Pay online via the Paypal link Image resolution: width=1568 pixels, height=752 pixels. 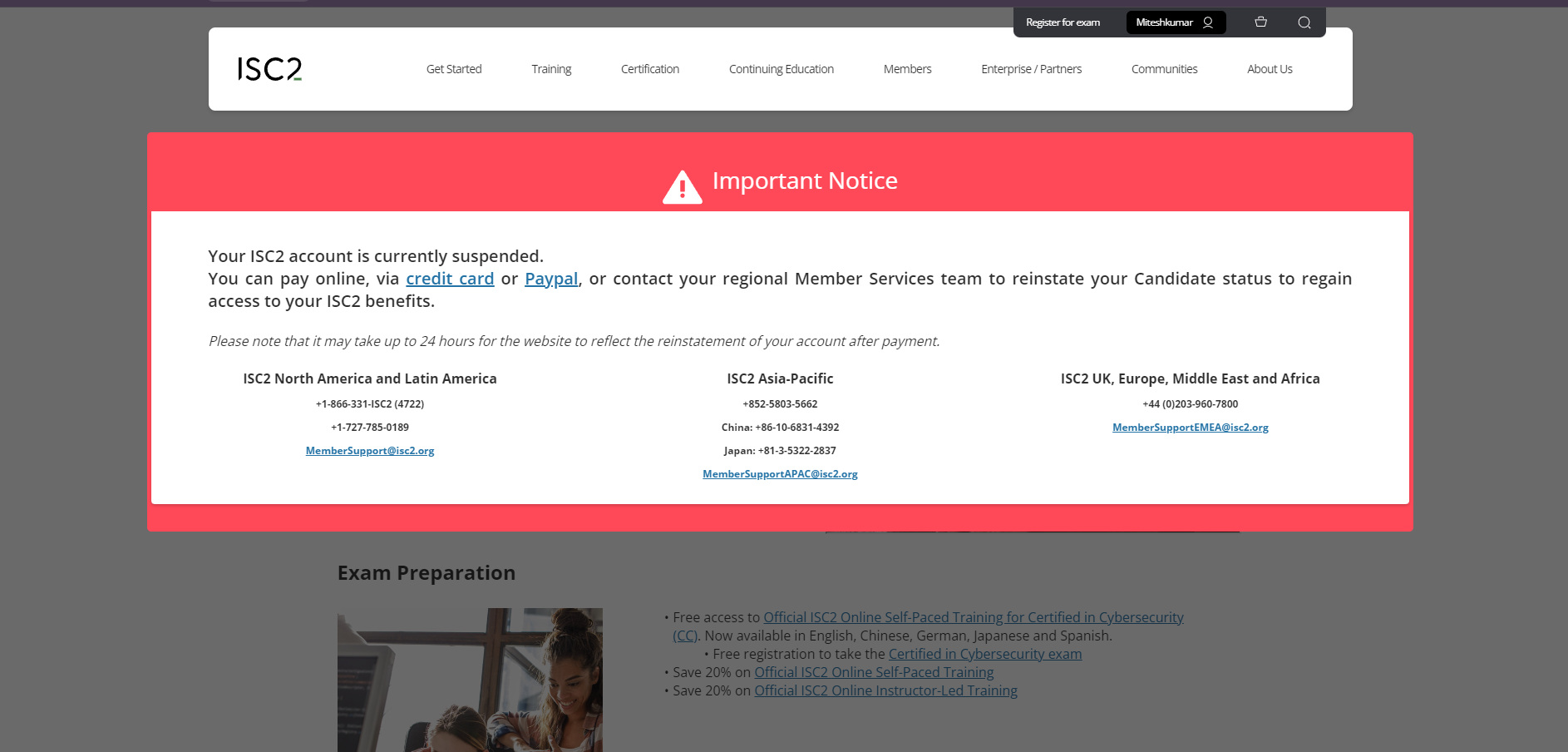click(x=550, y=279)
